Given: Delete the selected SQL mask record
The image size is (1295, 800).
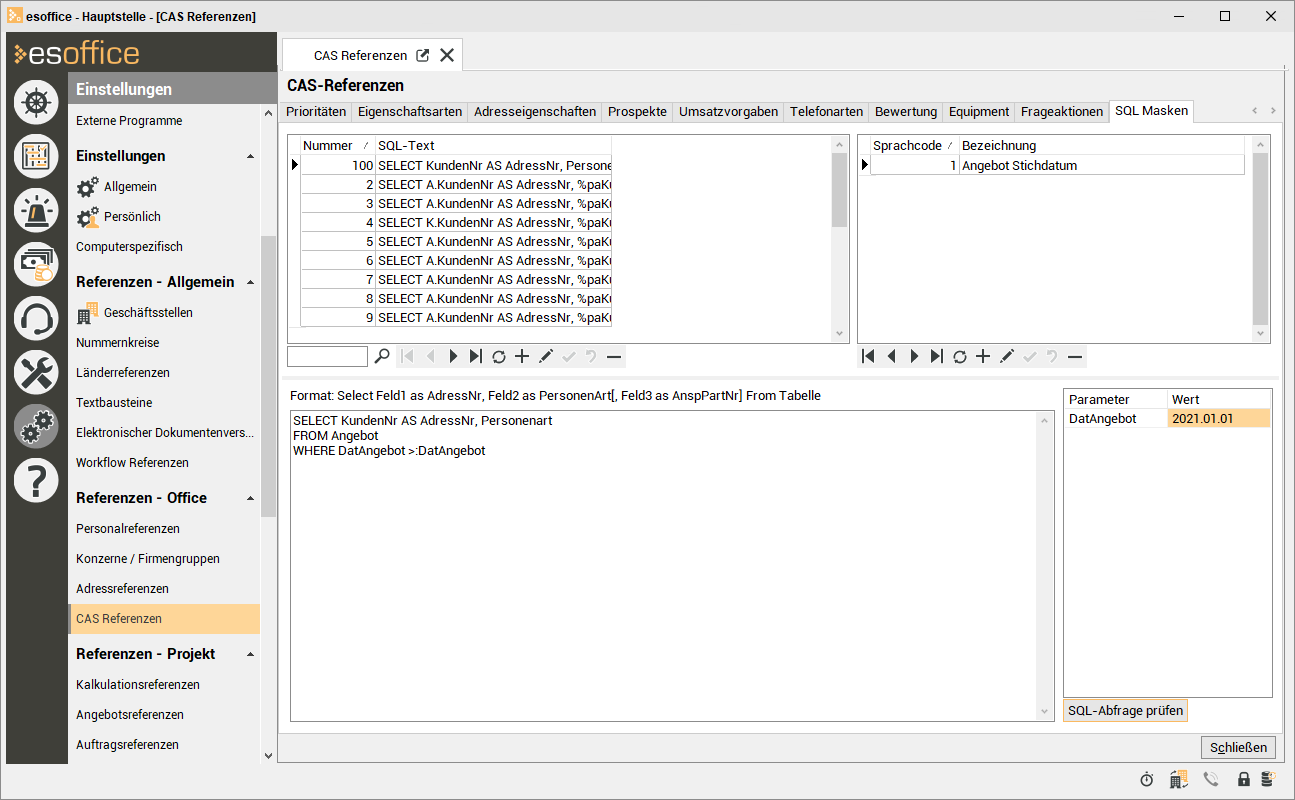Looking at the screenshot, I should (614, 356).
